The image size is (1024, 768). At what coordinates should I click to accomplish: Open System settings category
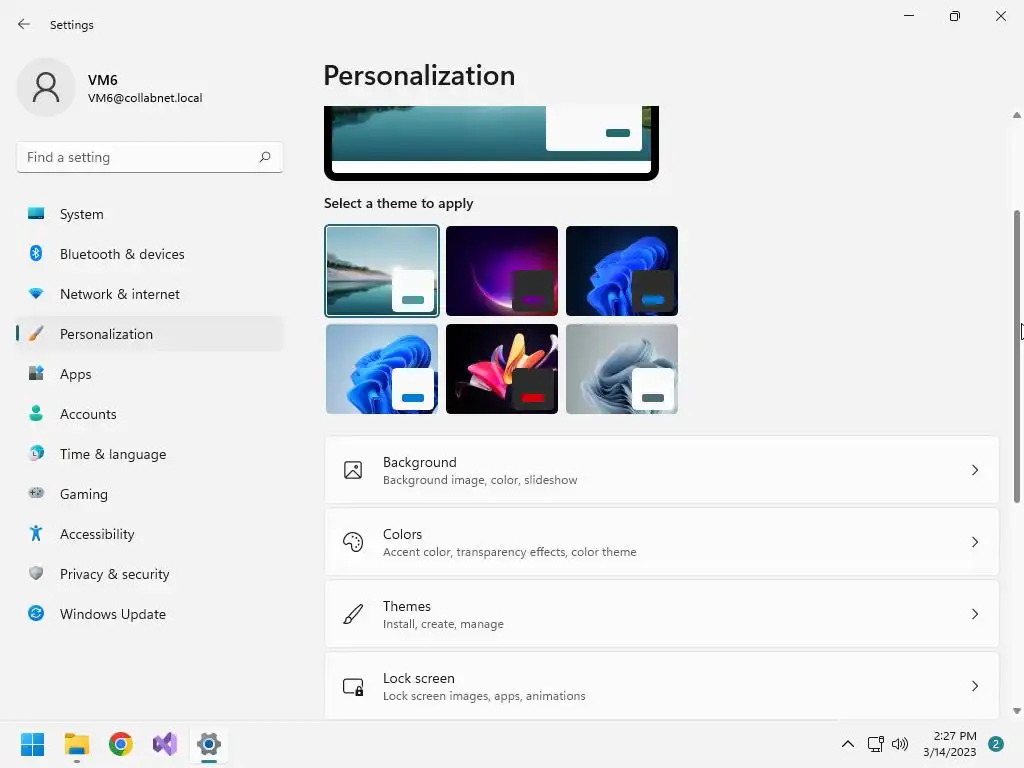click(150, 214)
